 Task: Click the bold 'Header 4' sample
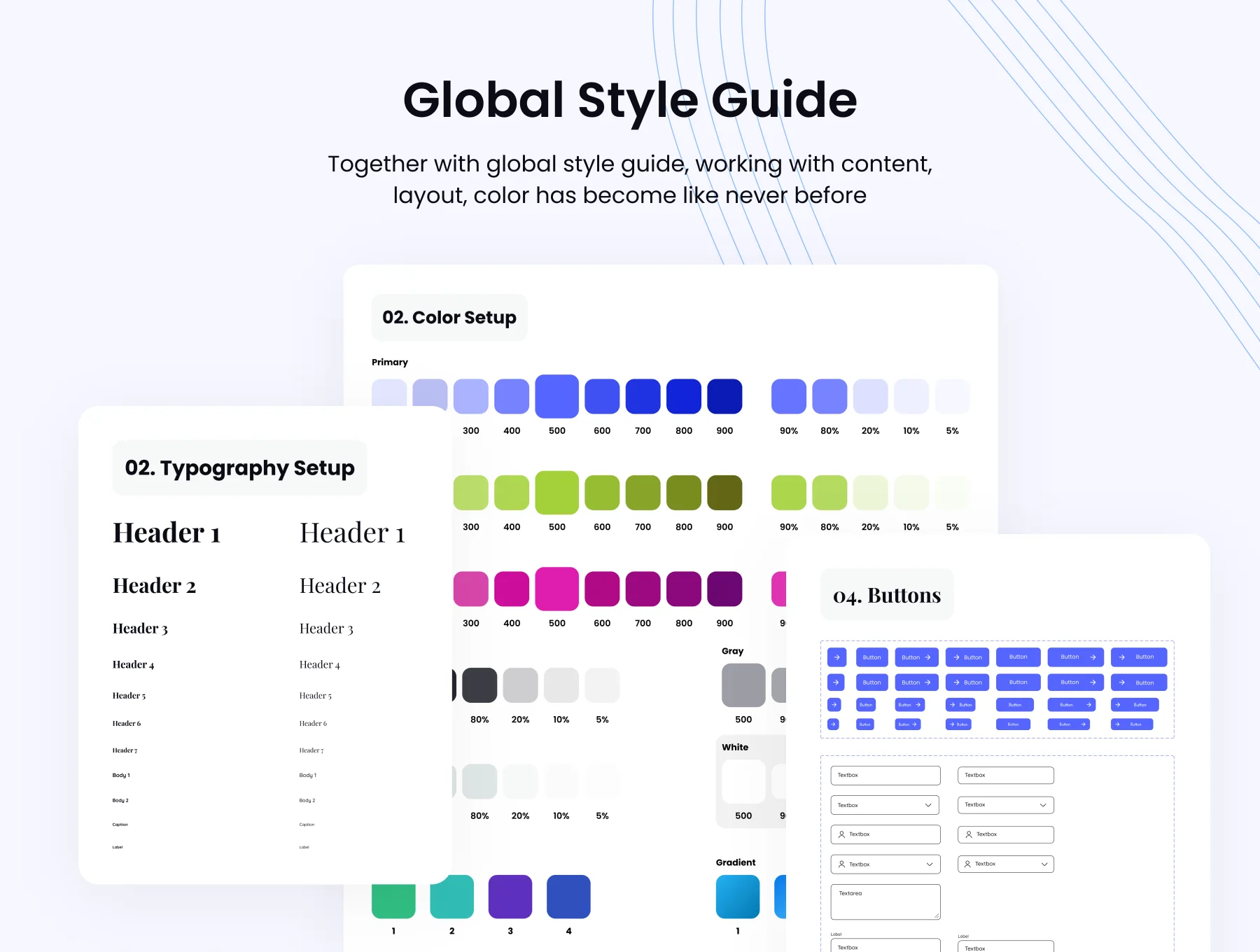133,664
